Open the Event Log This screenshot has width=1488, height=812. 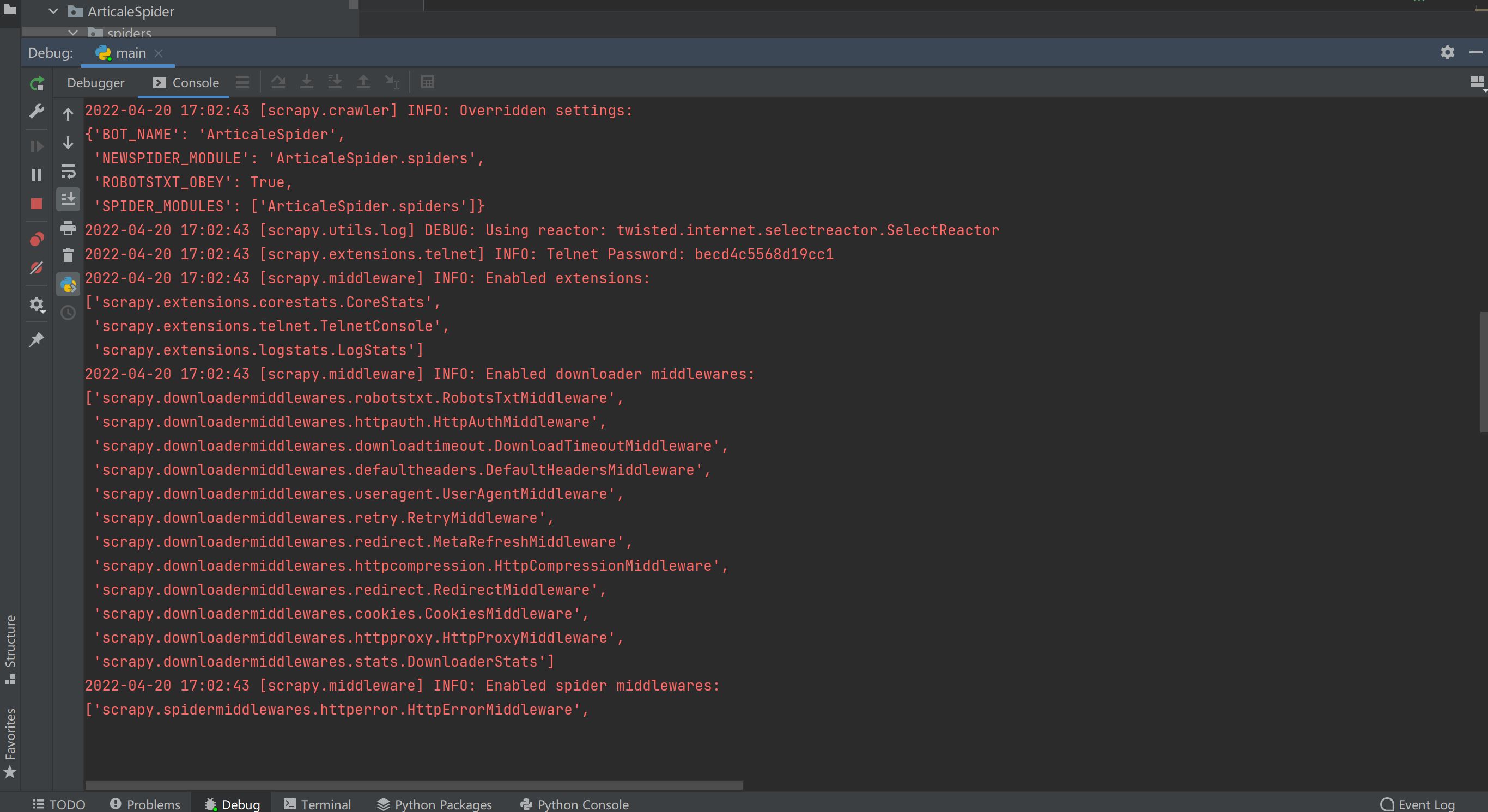point(1418,804)
